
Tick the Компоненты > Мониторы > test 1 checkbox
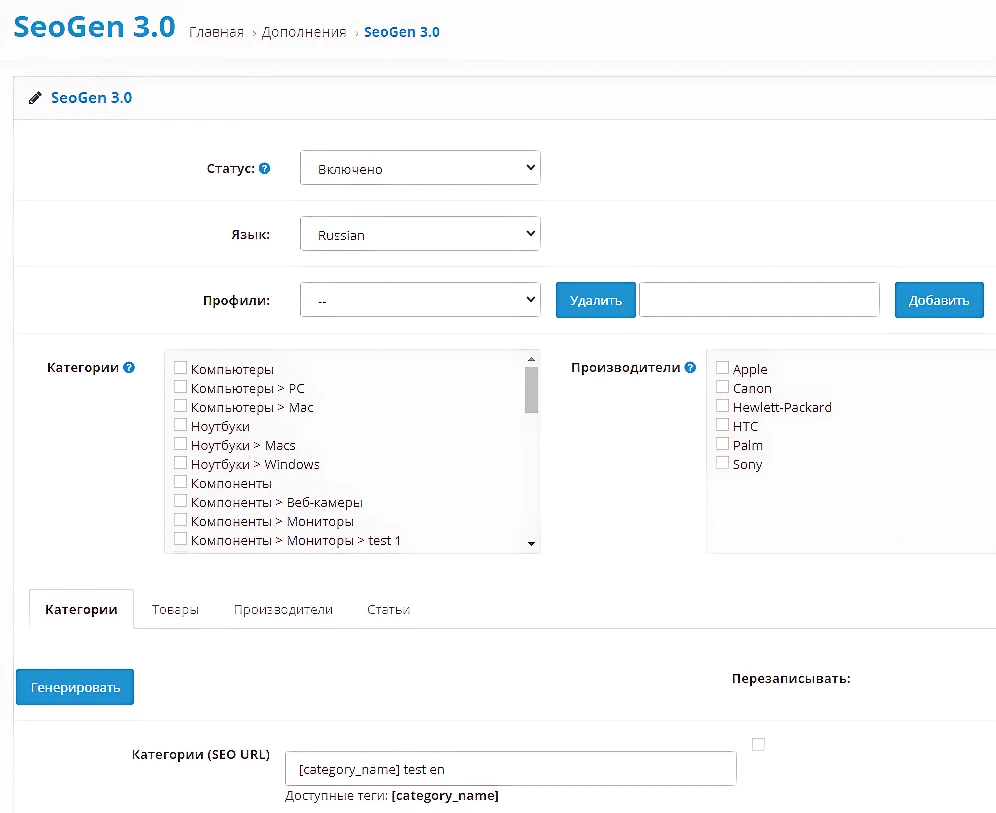[x=180, y=539]
